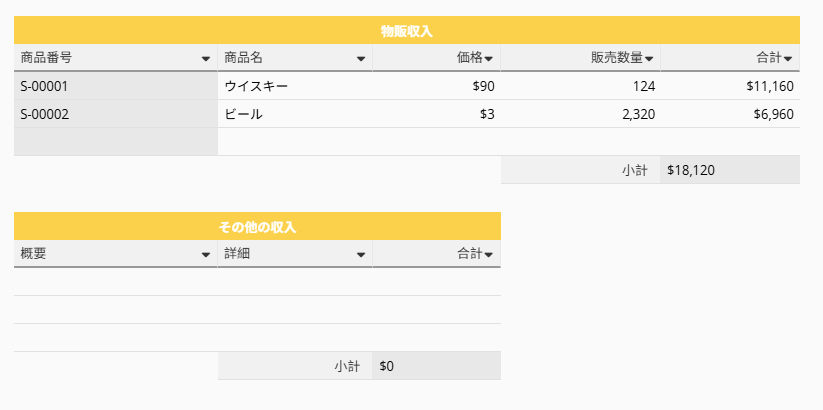Expand the 価格 column filter dropdown
823x410 pixels.
pyautogui.click(x=489, y=59)
